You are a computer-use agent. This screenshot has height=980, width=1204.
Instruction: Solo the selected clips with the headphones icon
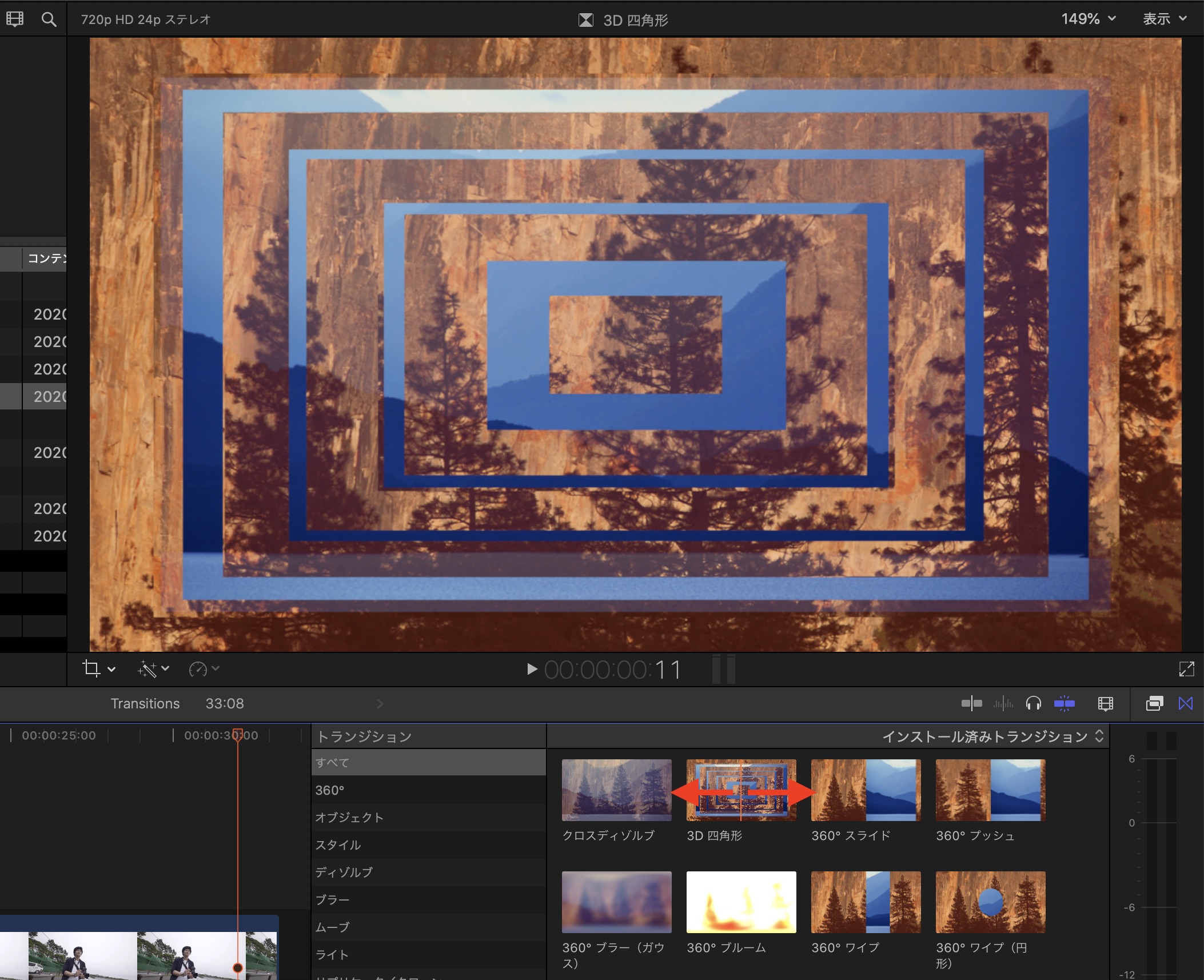(1033, 703)
